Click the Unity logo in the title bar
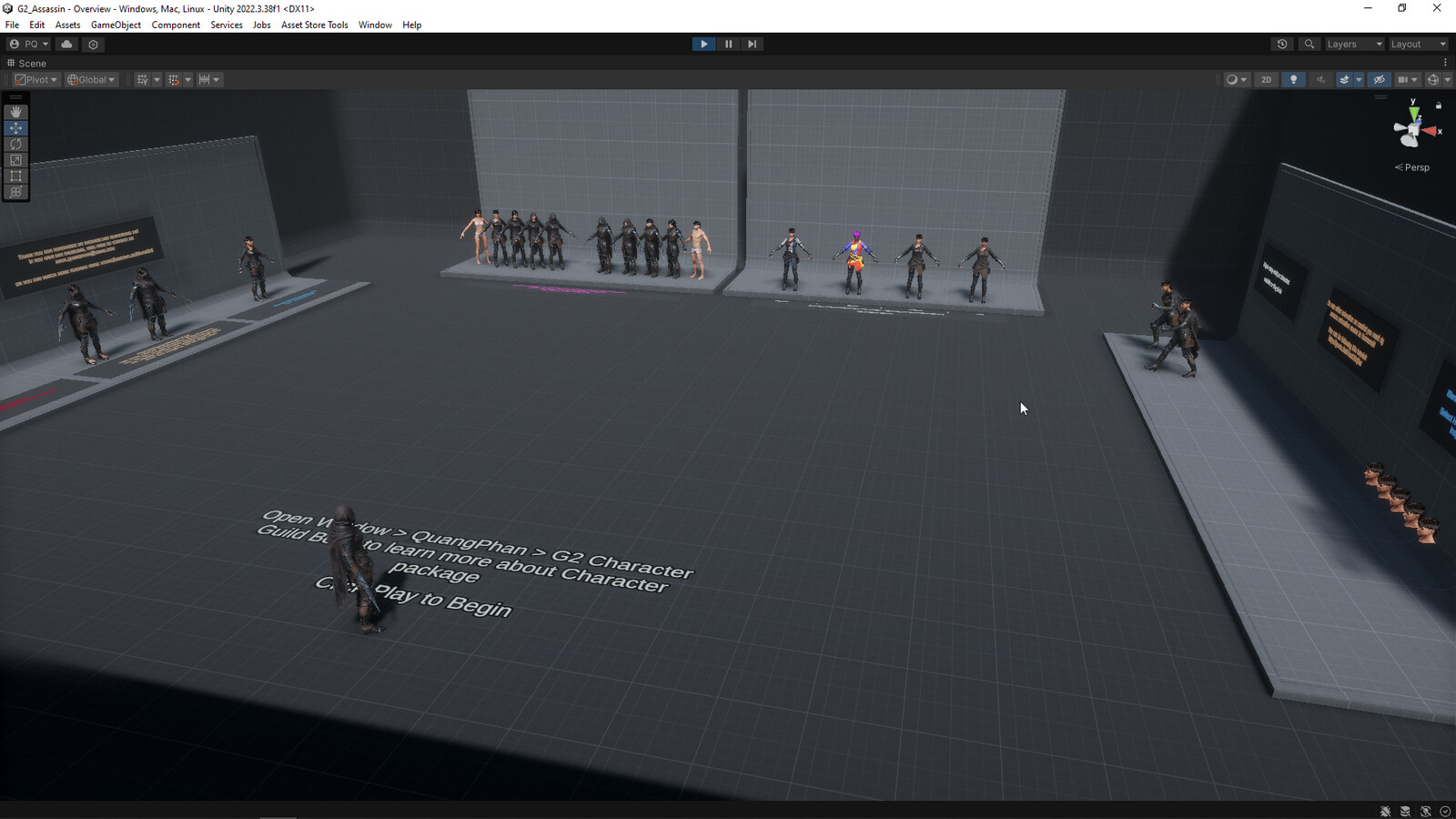 [x=8, y=8]
